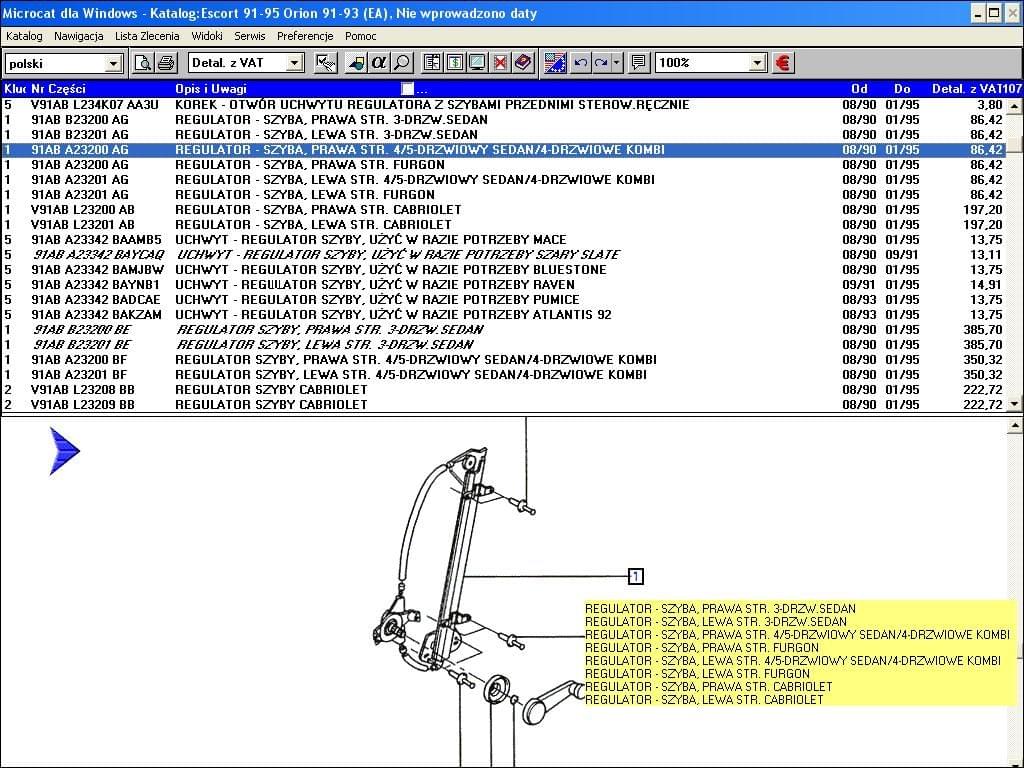The image size is (1024, 768).
Task: Click the red book icon
Action: click(523, 63)
